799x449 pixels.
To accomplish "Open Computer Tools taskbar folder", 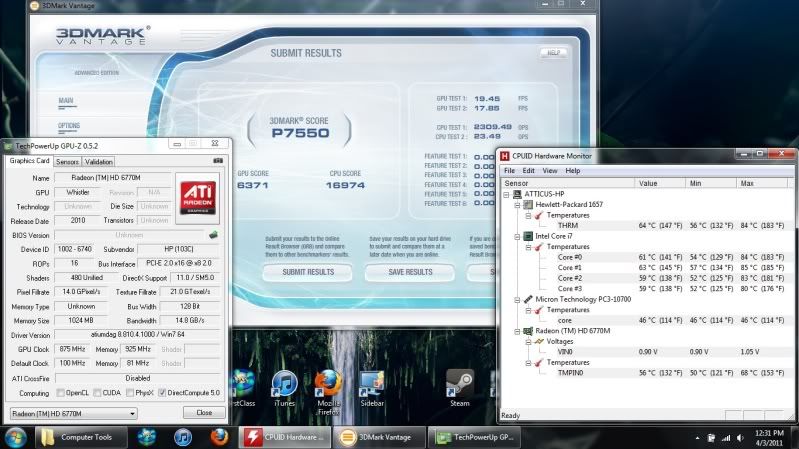I will pos(81,437).
